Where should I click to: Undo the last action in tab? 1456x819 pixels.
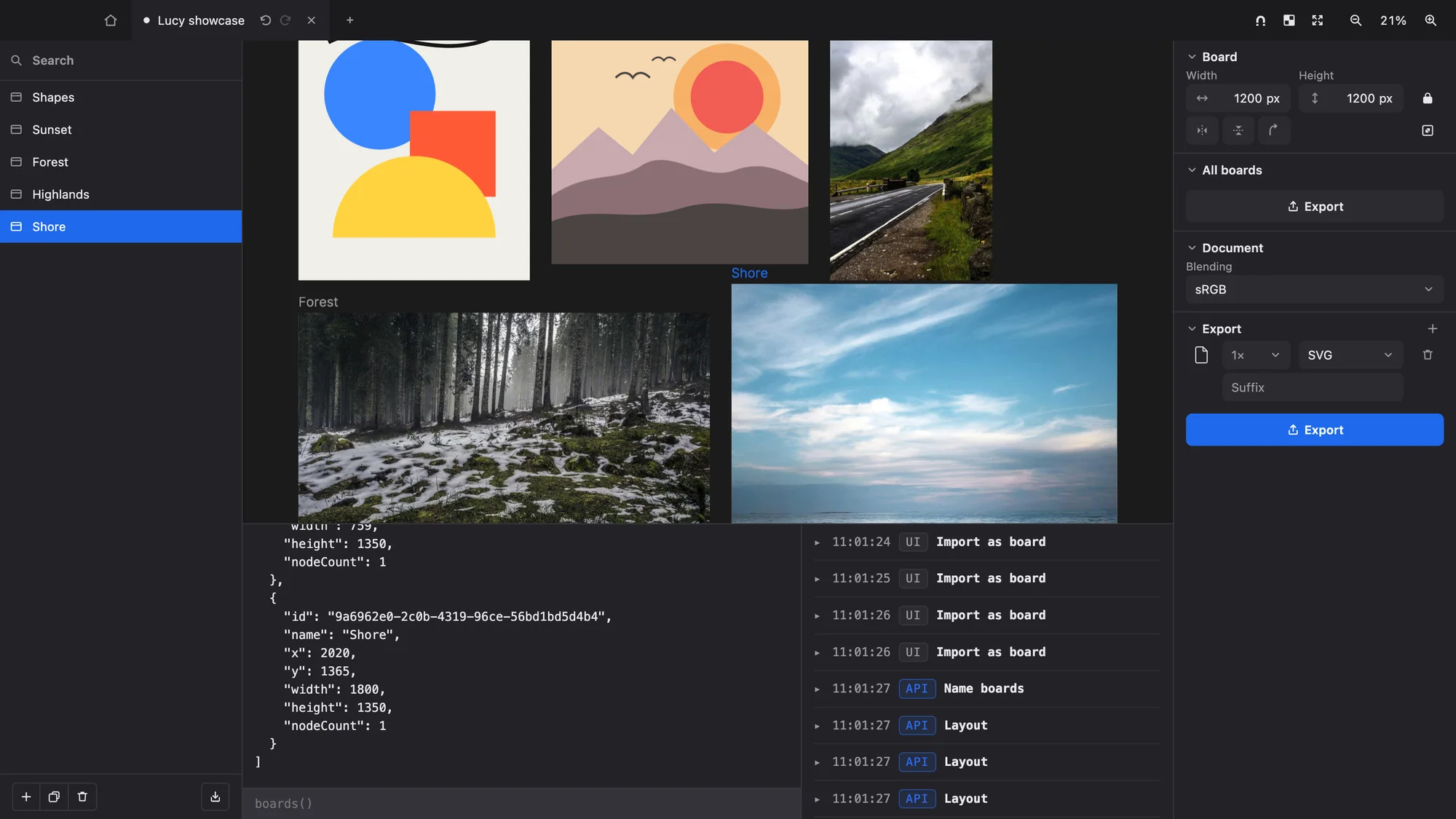click(x=266, y=20)
